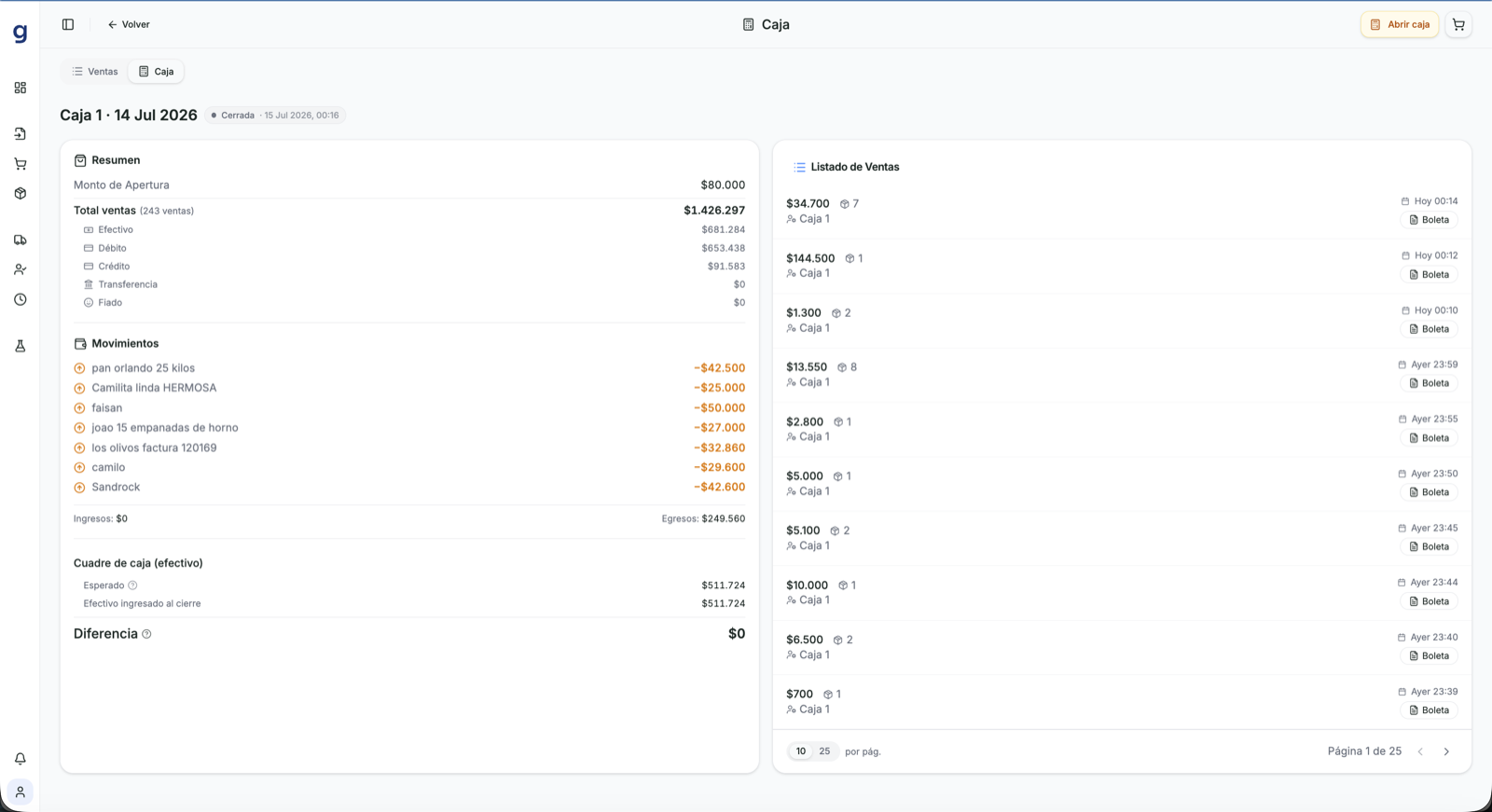Click help icon next to Esperado
The height and width of the screenshot is (812, 1492).
tap(132, 585)
